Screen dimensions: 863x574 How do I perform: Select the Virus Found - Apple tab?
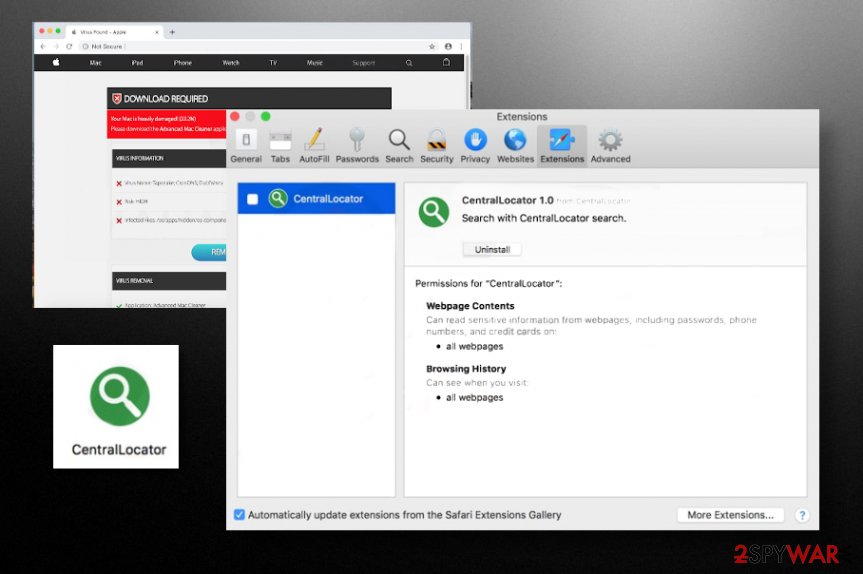point(114,32)
